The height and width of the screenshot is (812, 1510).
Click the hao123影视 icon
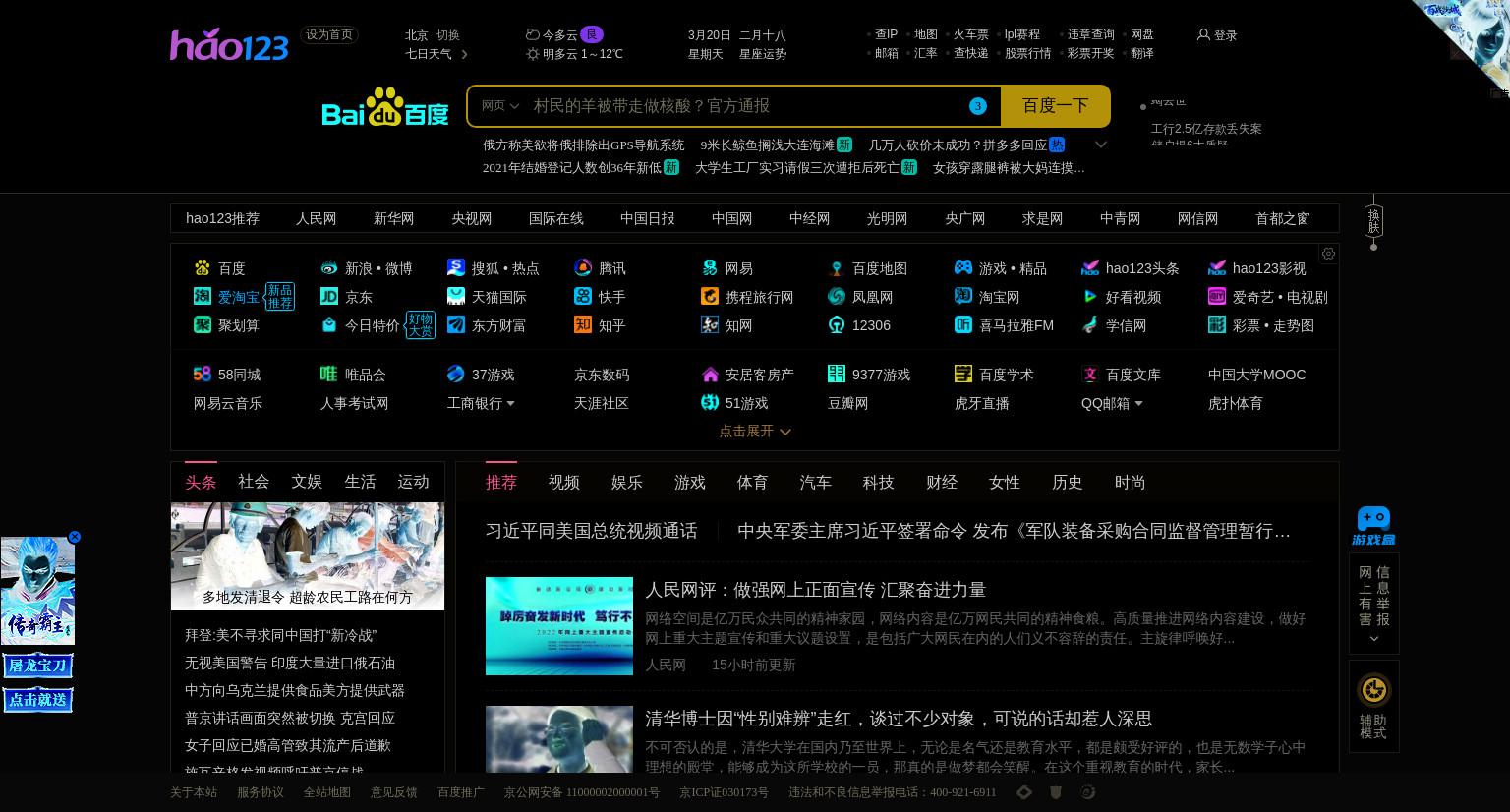(x=1217, y=267)
